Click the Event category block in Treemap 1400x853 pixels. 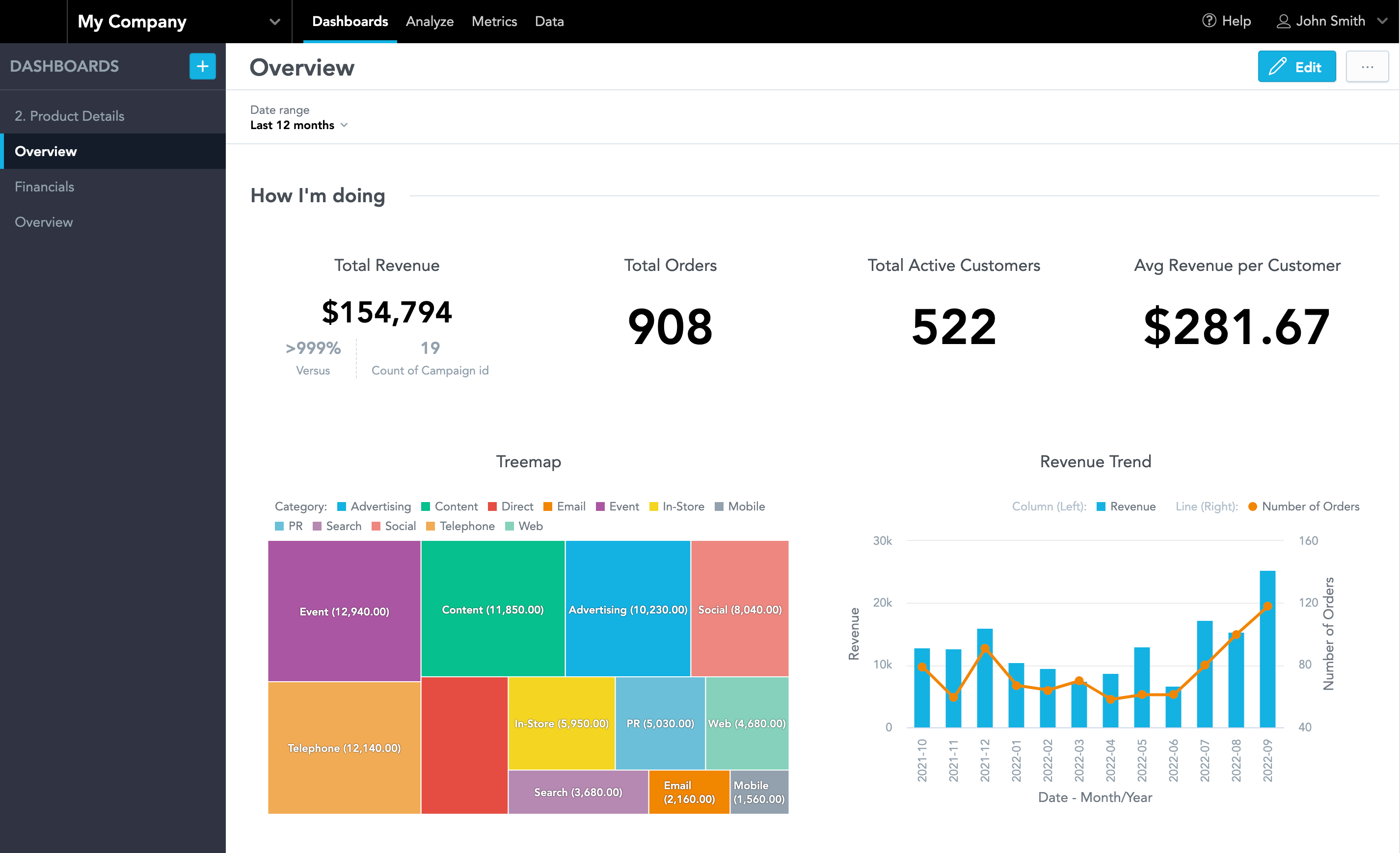tap(343, 610)
